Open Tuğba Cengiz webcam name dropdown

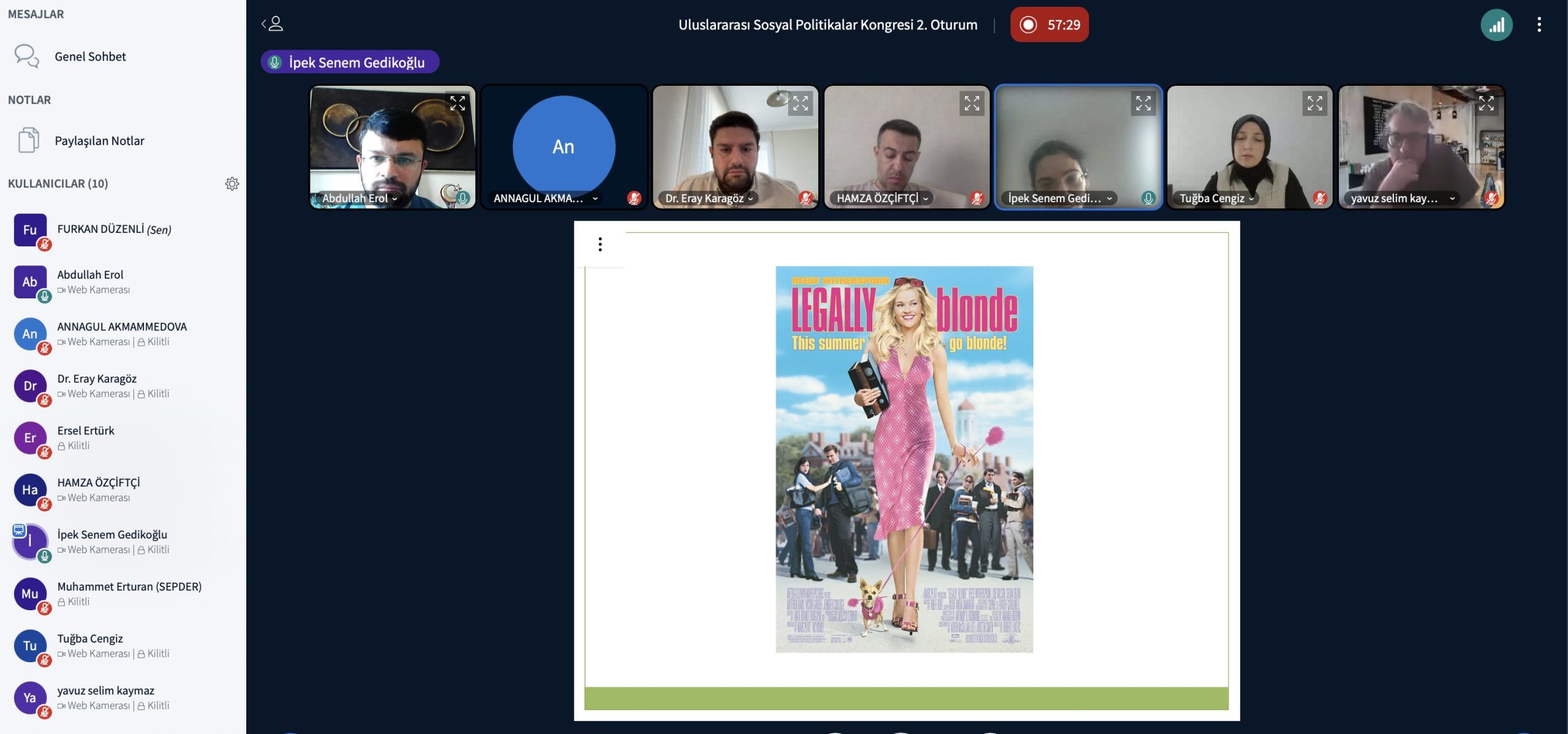[x=1216, y=199]
